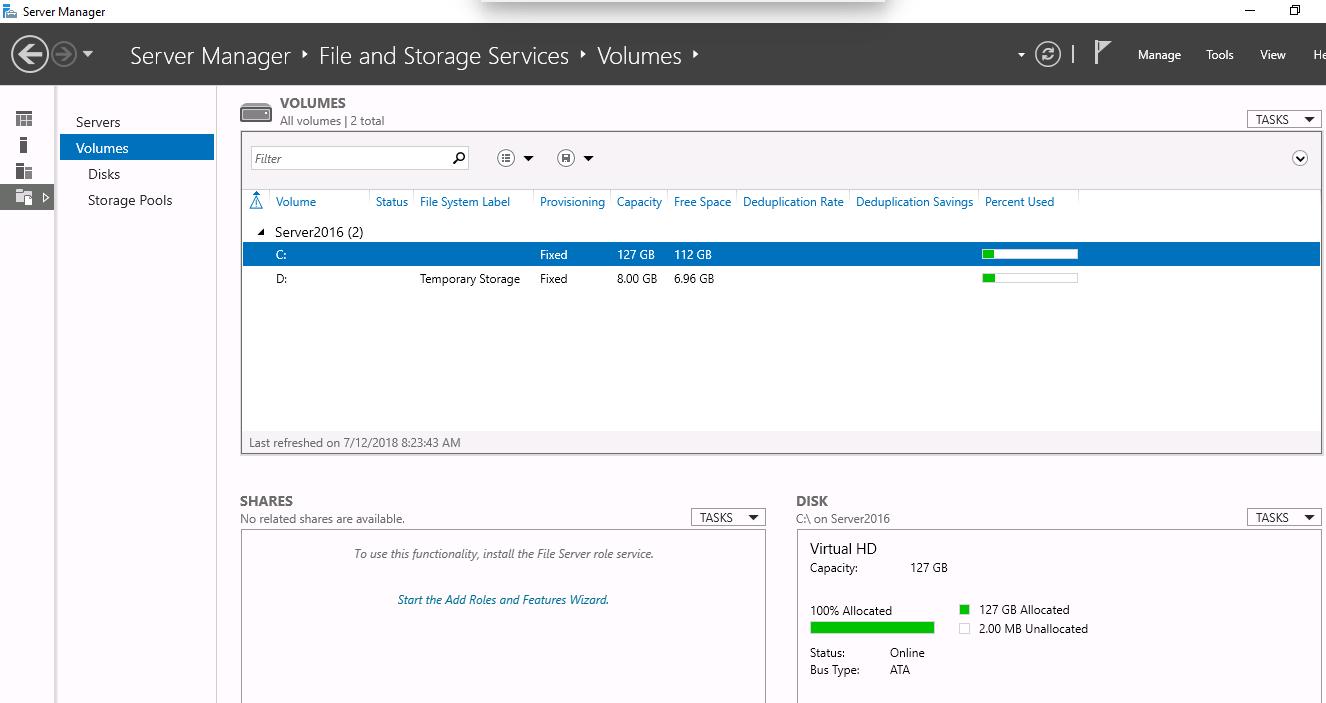
Task: Click the File and Storage Services icon
Action: 24,197
